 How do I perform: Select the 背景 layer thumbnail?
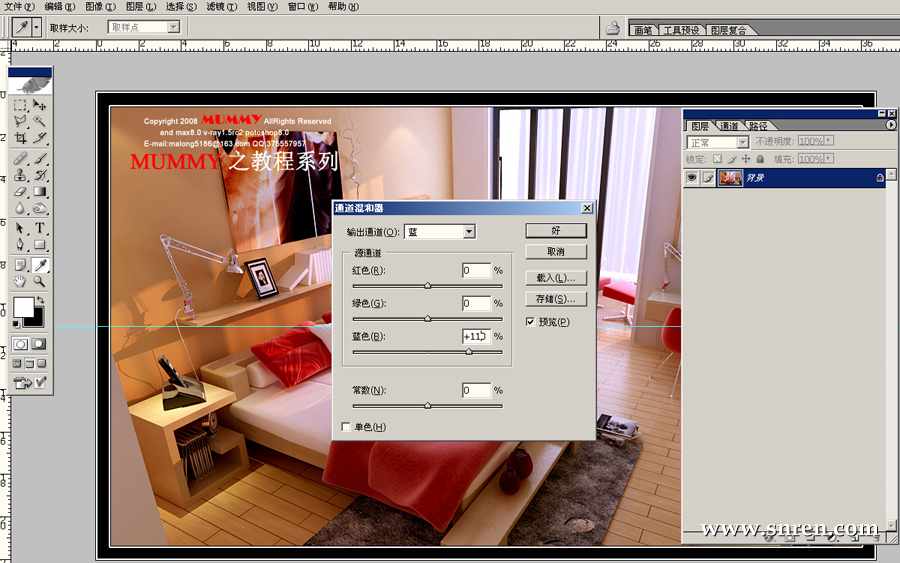730,178
